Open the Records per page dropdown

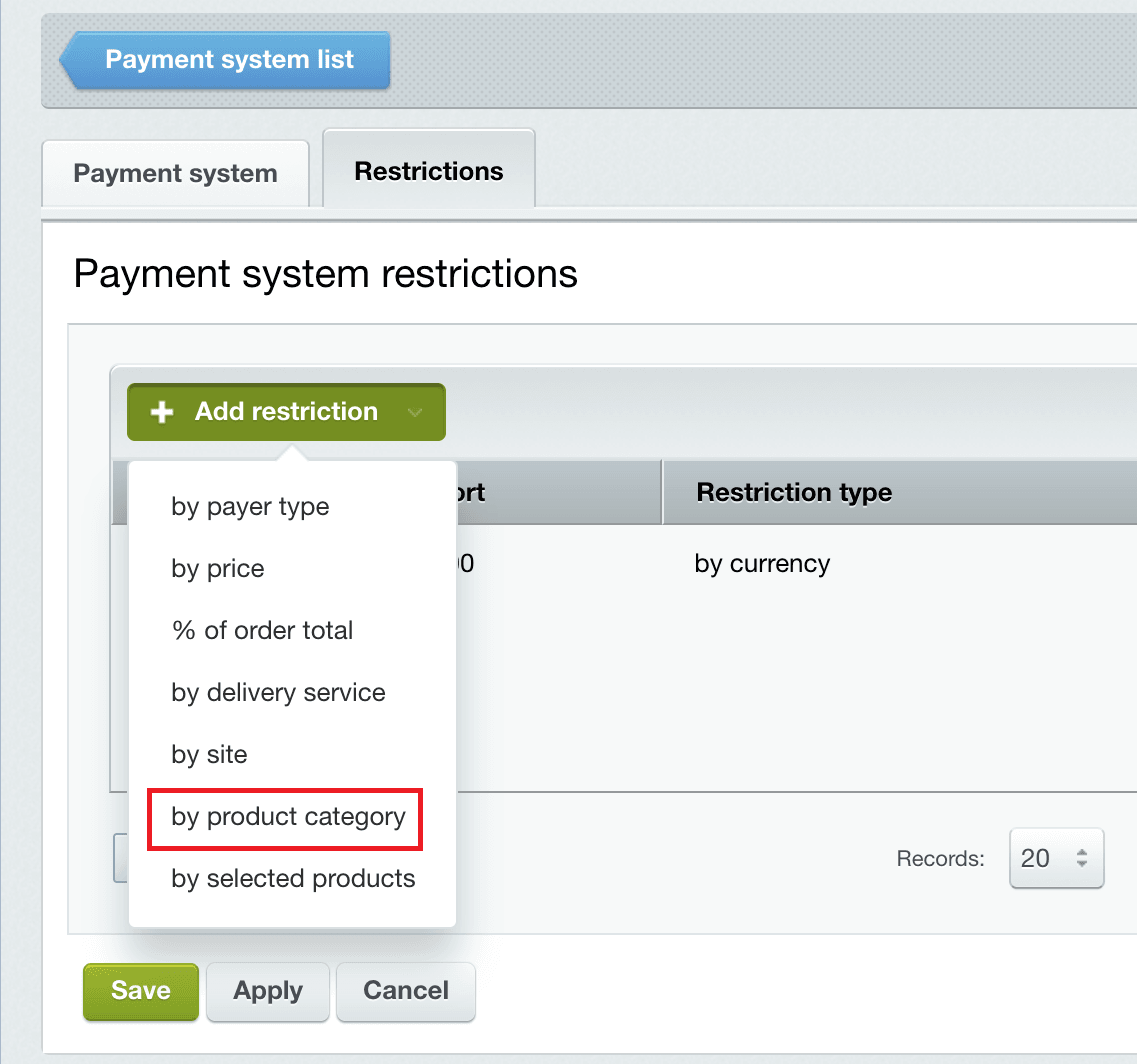[x=1056, y=858]
